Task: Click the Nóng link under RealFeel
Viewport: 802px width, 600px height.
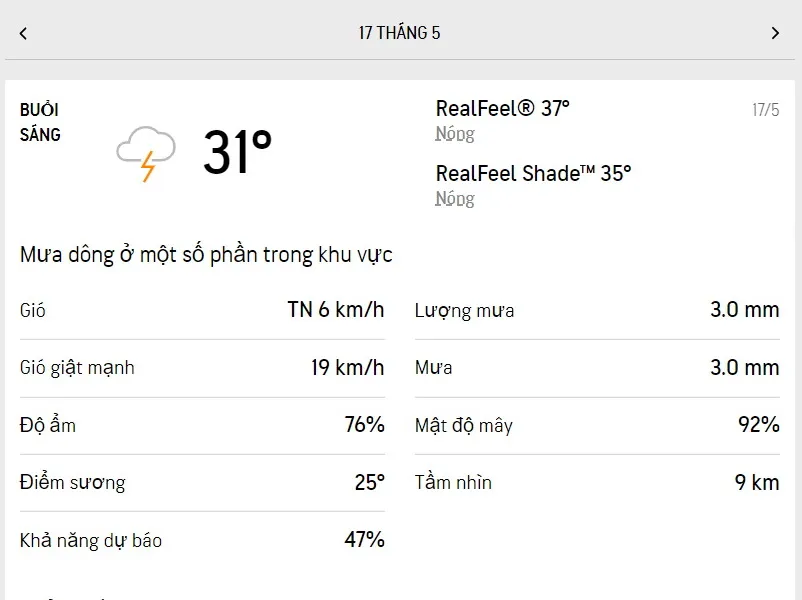Action: point(454,133)
